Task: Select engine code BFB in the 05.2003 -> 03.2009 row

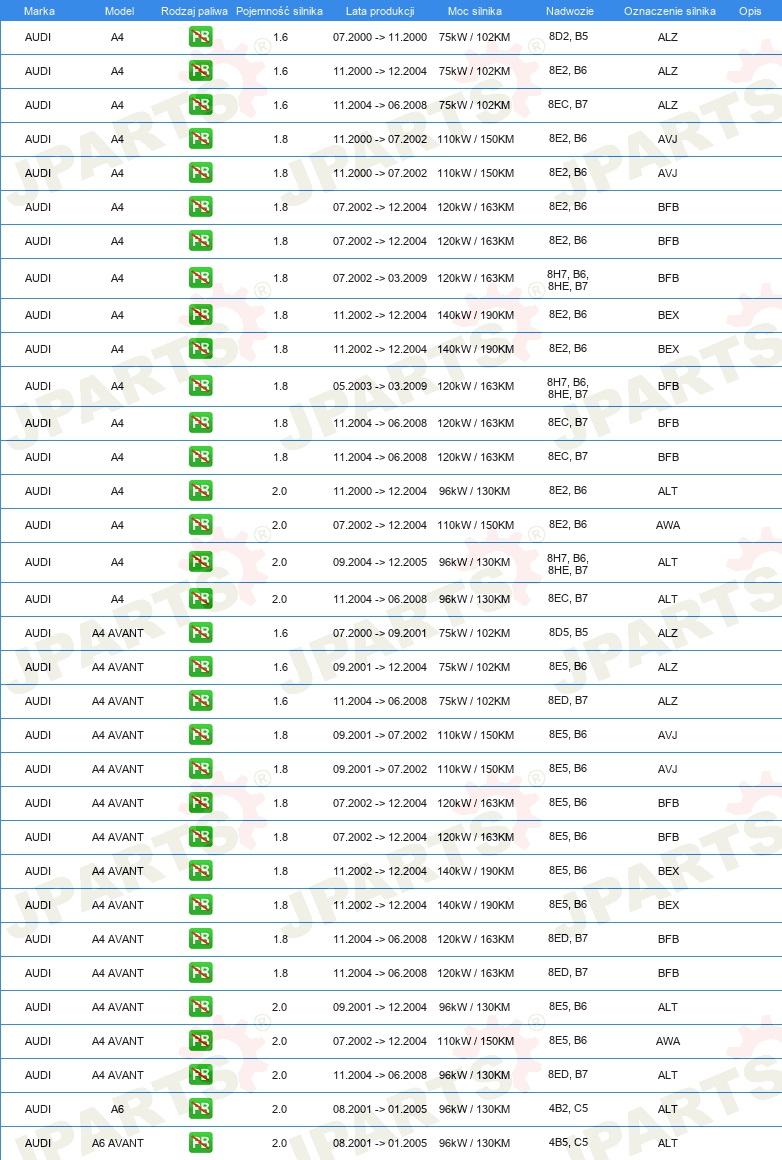Action: click(668, 386)
